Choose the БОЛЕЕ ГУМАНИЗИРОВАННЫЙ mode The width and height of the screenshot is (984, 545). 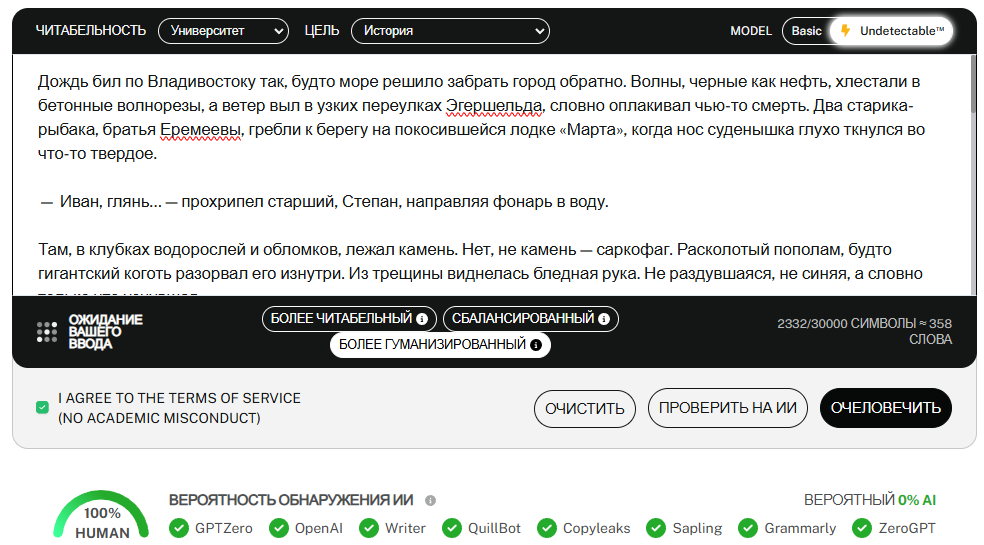pyautogui.click(x=440, y=345)
